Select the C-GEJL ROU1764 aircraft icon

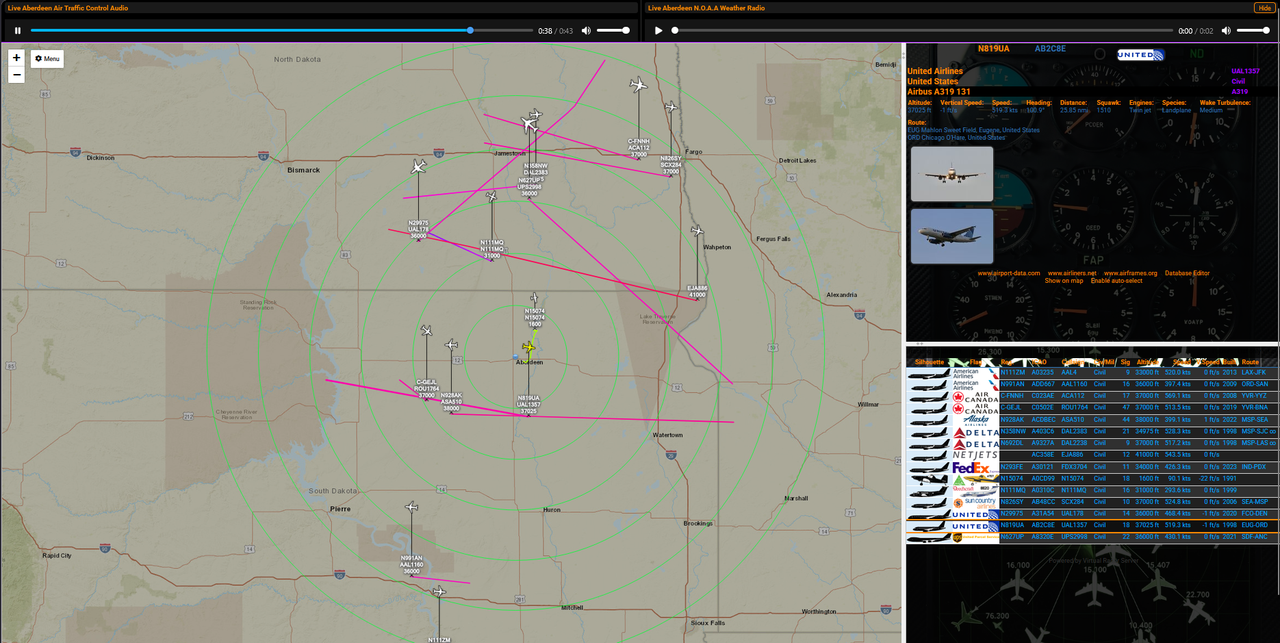click(426, 330)
